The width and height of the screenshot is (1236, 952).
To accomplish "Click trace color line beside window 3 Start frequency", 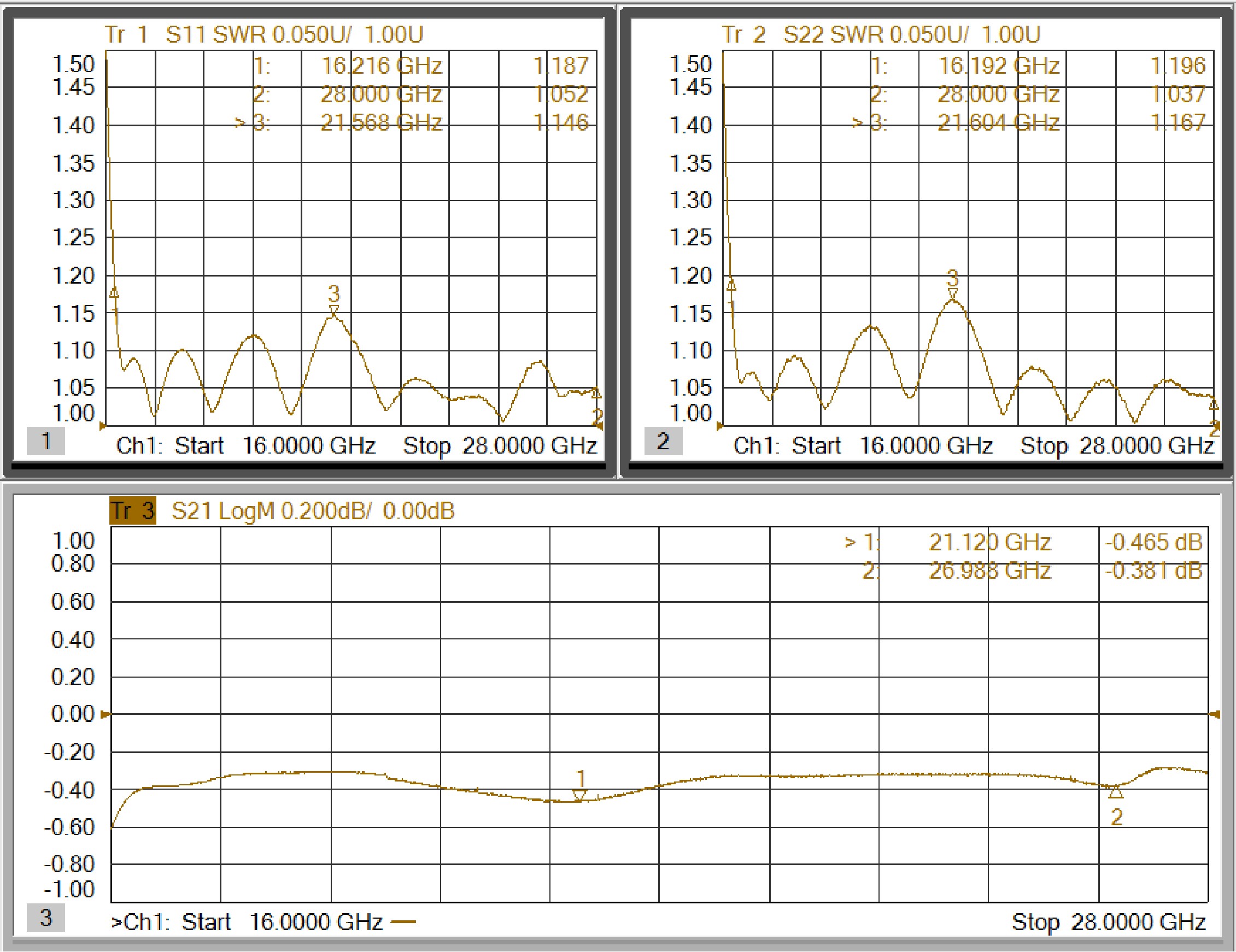I will point(403,922).
